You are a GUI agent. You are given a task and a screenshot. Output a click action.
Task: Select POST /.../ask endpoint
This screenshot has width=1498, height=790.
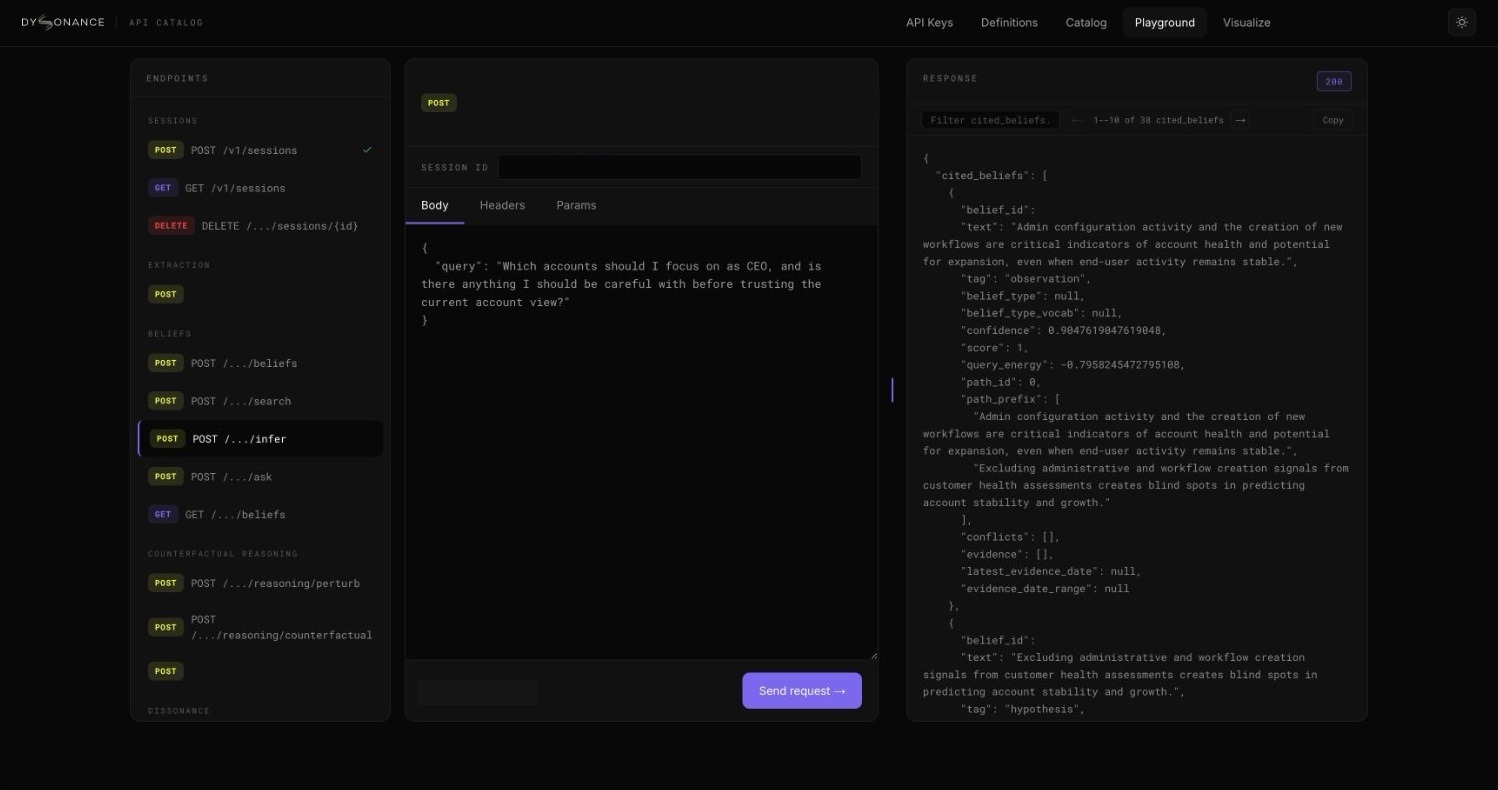coord(260,477)
